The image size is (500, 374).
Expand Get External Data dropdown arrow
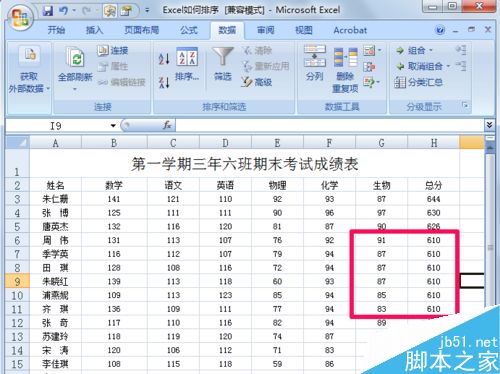[48, 89]
